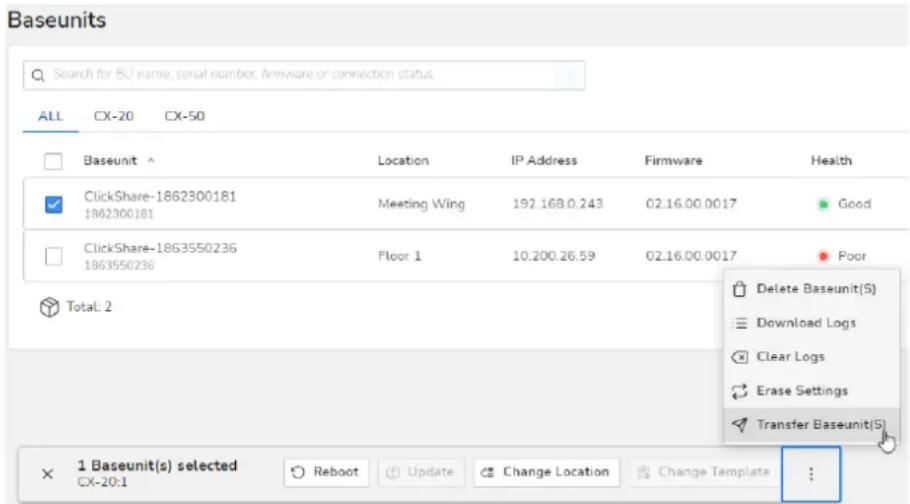Clear selection with the X icon
The image size is (910, 504).
pyautogui.click(x=48, y=474)
